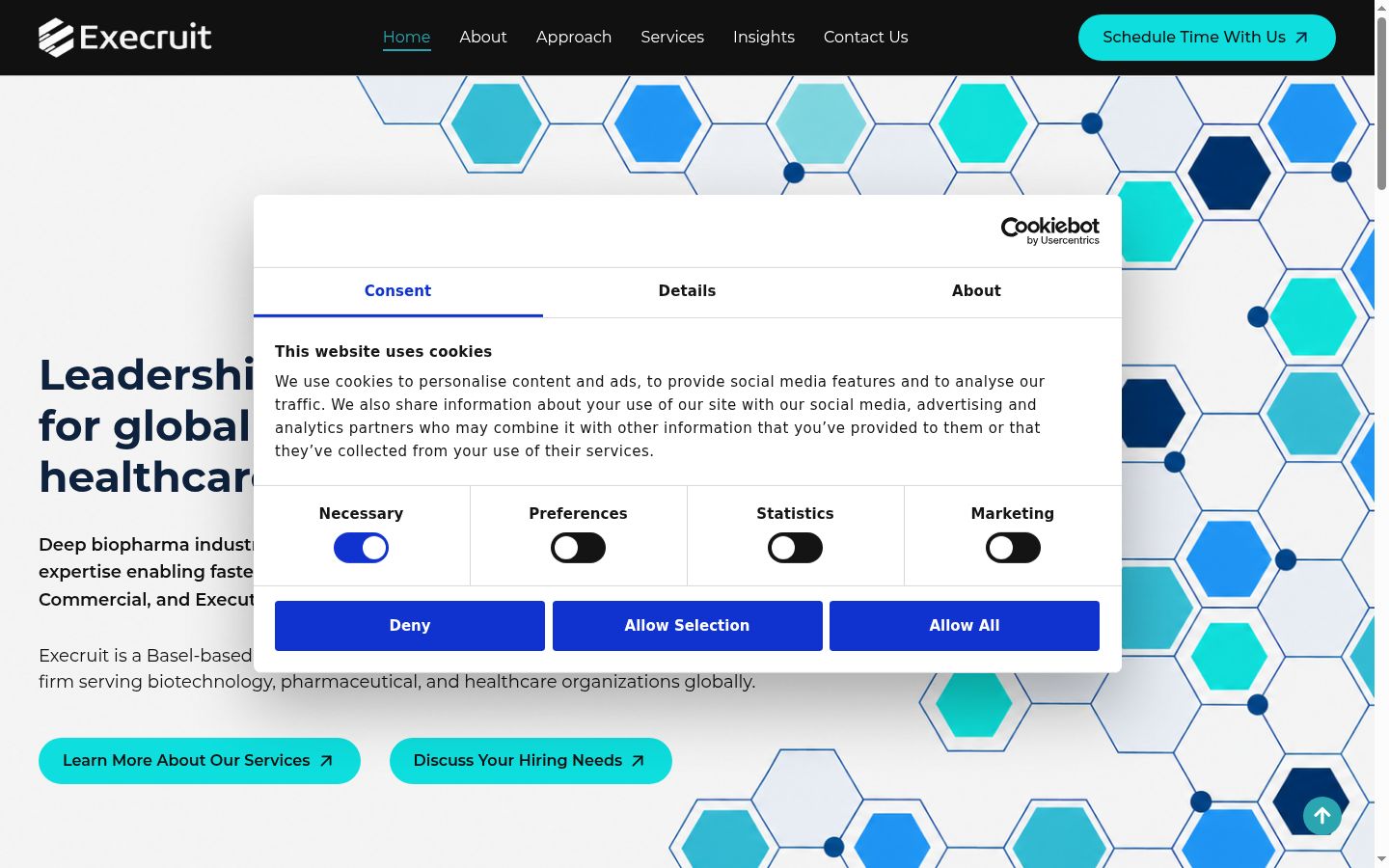This screenshot has height=868, width=1389.
Task: Go to Home in navigation bar
Action: click(x=406, y=37)
